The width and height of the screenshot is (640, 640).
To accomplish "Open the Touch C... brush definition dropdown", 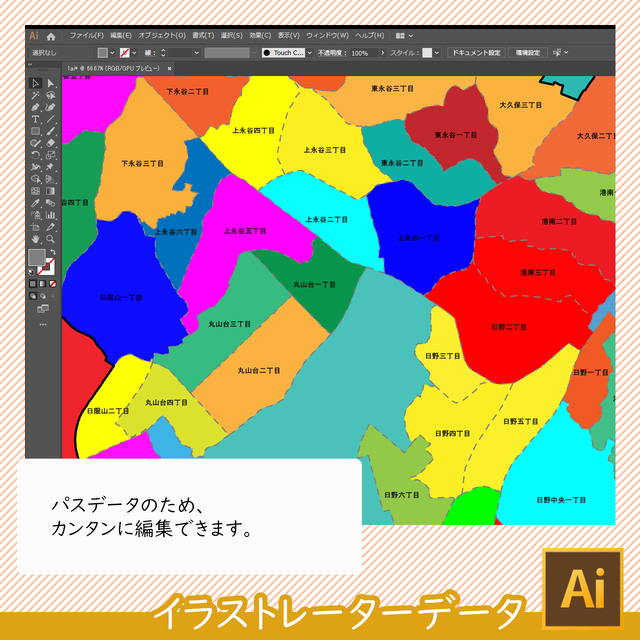I will coord(310,53).
